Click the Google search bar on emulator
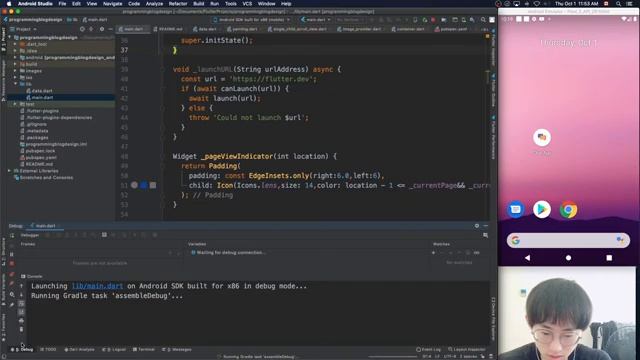The height and width of the screenshot is (360, 640). pos(568,240)
